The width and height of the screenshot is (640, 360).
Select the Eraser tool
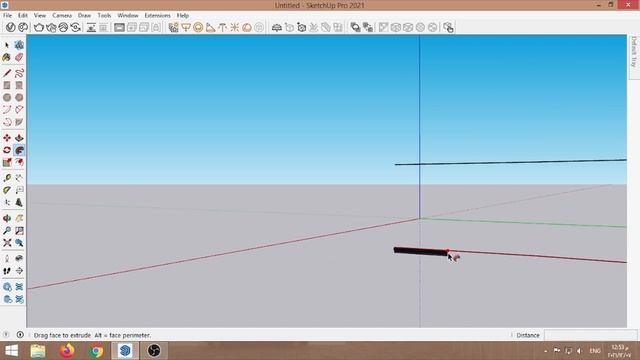point(19,57)
